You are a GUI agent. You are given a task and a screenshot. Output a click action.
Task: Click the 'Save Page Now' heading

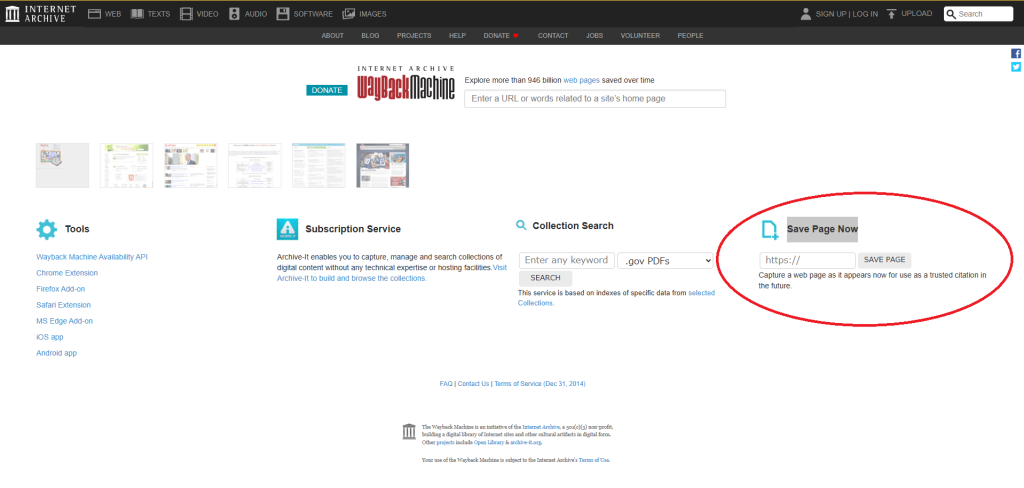(x=822, y=229)
